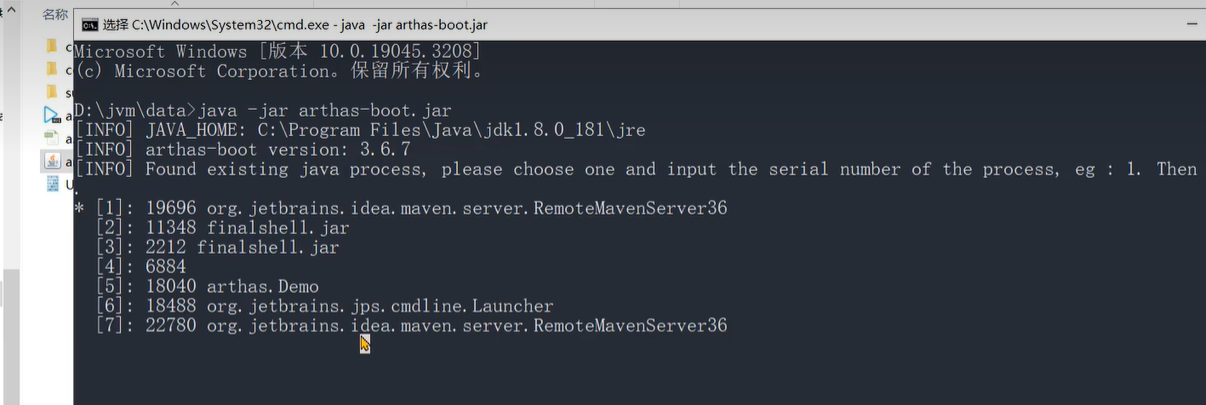Click the 'java -jar arthas-boot.jar' command text

[x=326, y=110]
